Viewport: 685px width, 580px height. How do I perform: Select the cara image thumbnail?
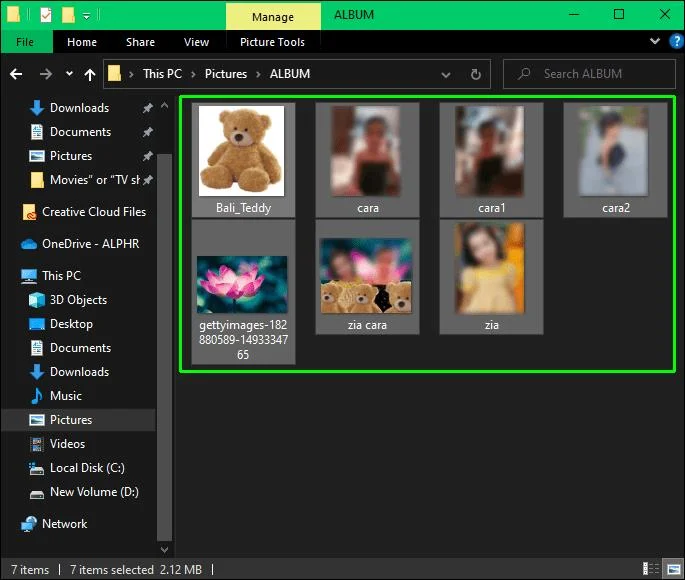[x=366, y=151]
